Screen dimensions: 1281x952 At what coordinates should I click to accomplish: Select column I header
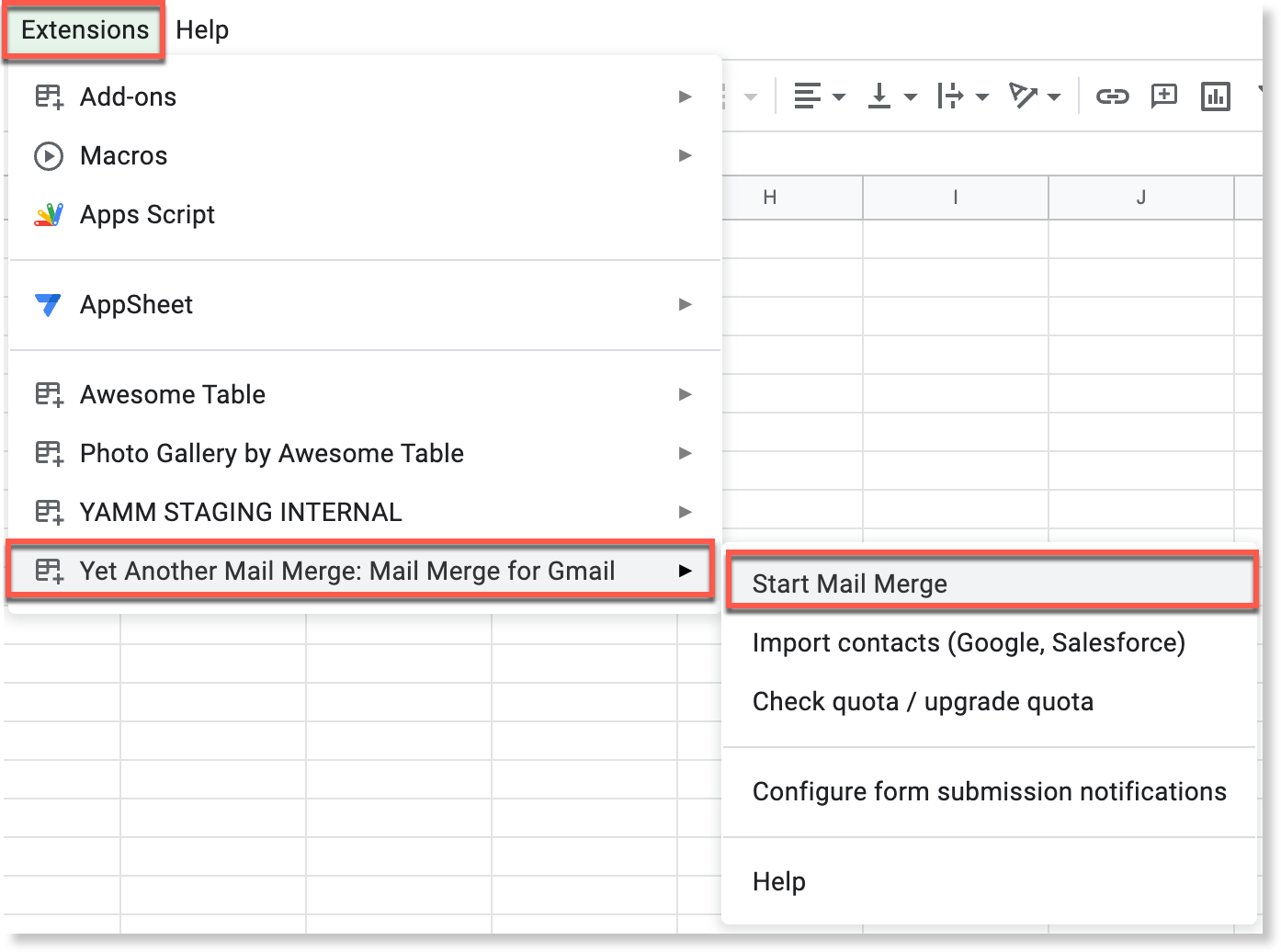pos(956,197)
